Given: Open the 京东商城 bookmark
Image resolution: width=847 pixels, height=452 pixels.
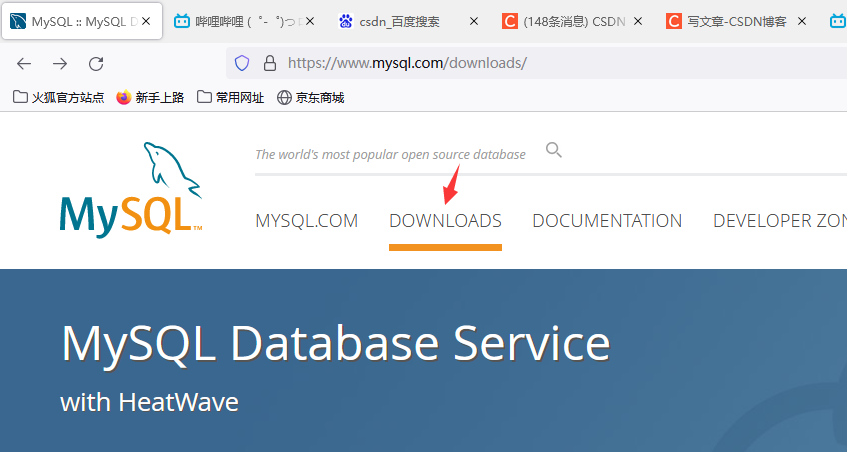Looking at the screenshot, I should (311, 97).
